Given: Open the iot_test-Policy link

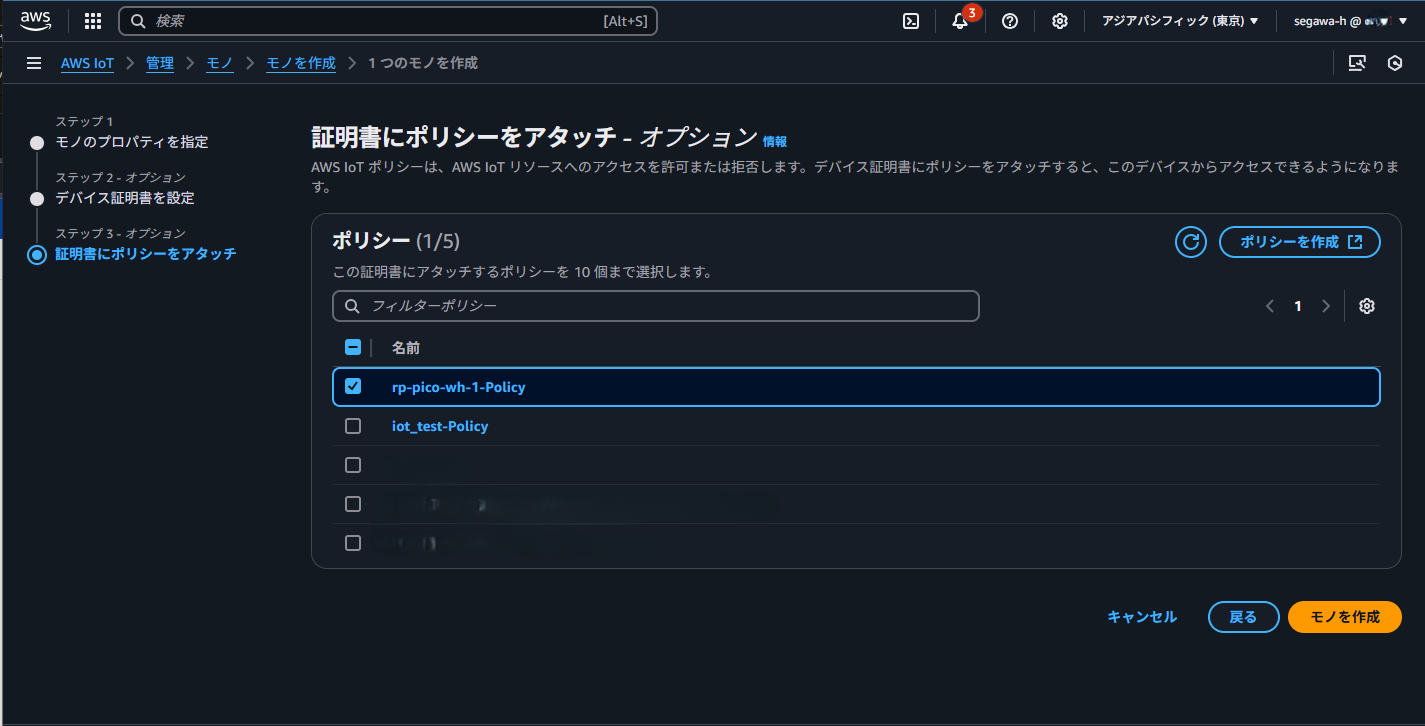Looking at the screenshot, I should click(440, 426).
